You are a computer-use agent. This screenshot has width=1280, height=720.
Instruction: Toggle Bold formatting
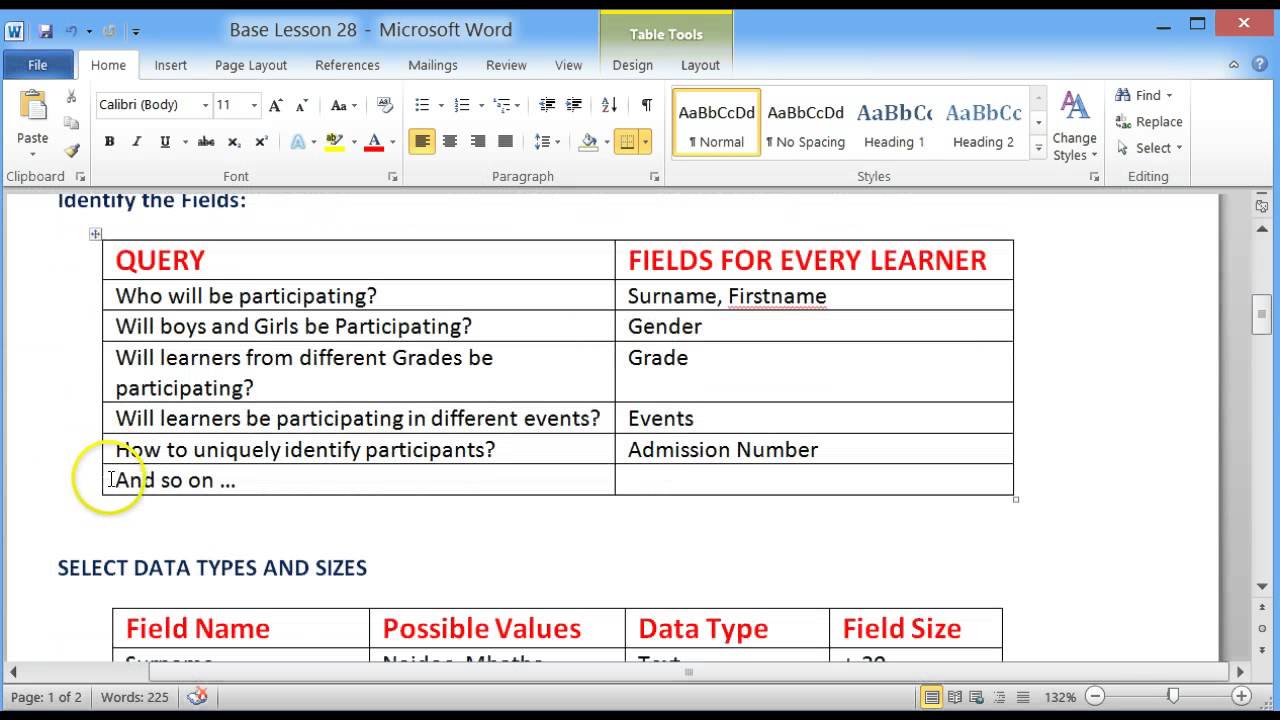pyautogui.click(x=109, y=142)
